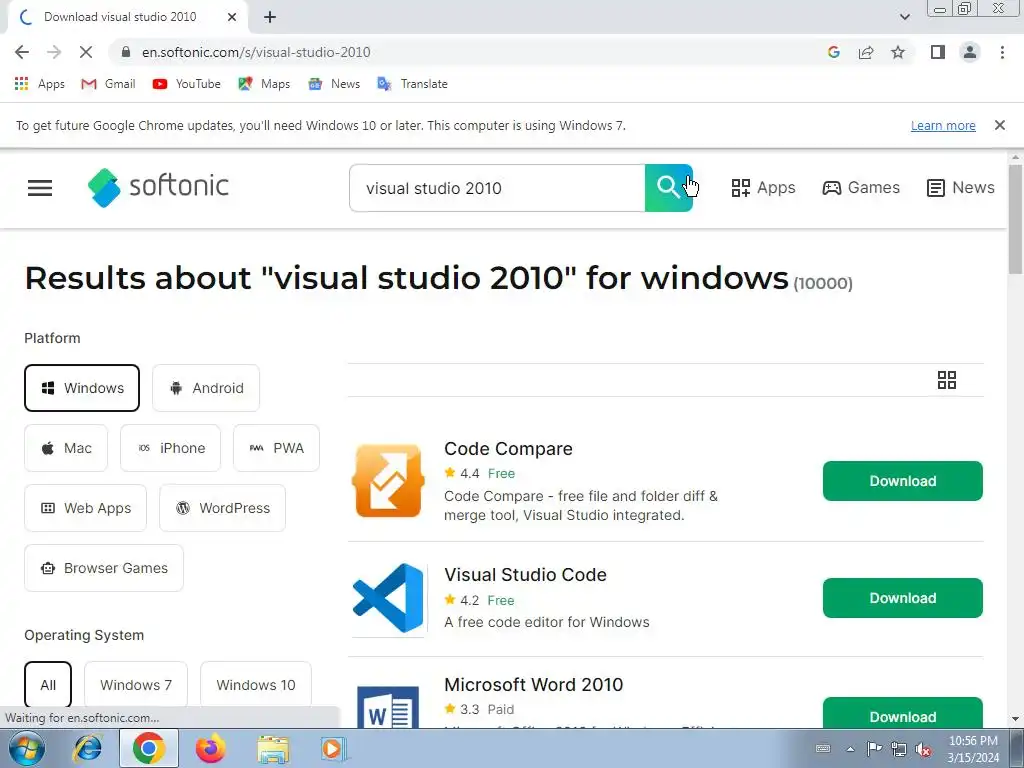The width and height of the screenshot is (1024, 768).
Task: Click the Google icon in the address bar
Action: click(x=833, y=52)
